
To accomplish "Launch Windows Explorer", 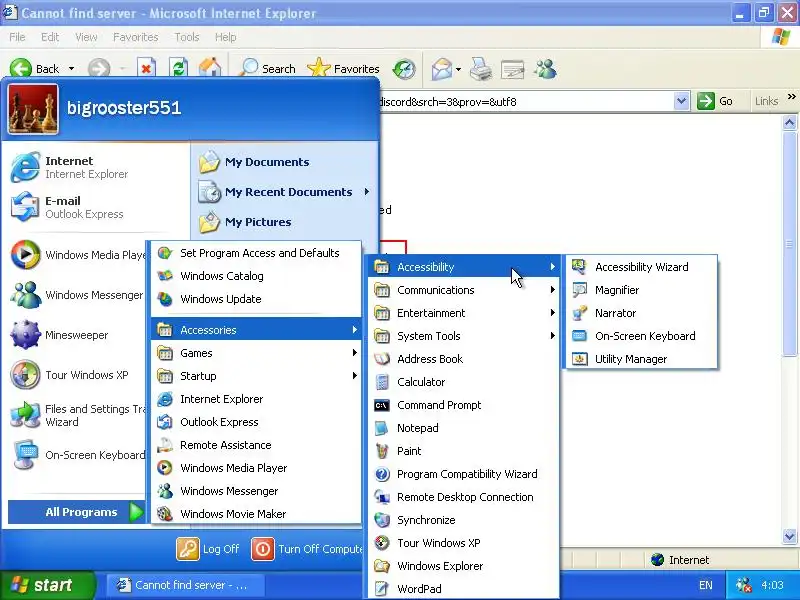I will 464,566.
